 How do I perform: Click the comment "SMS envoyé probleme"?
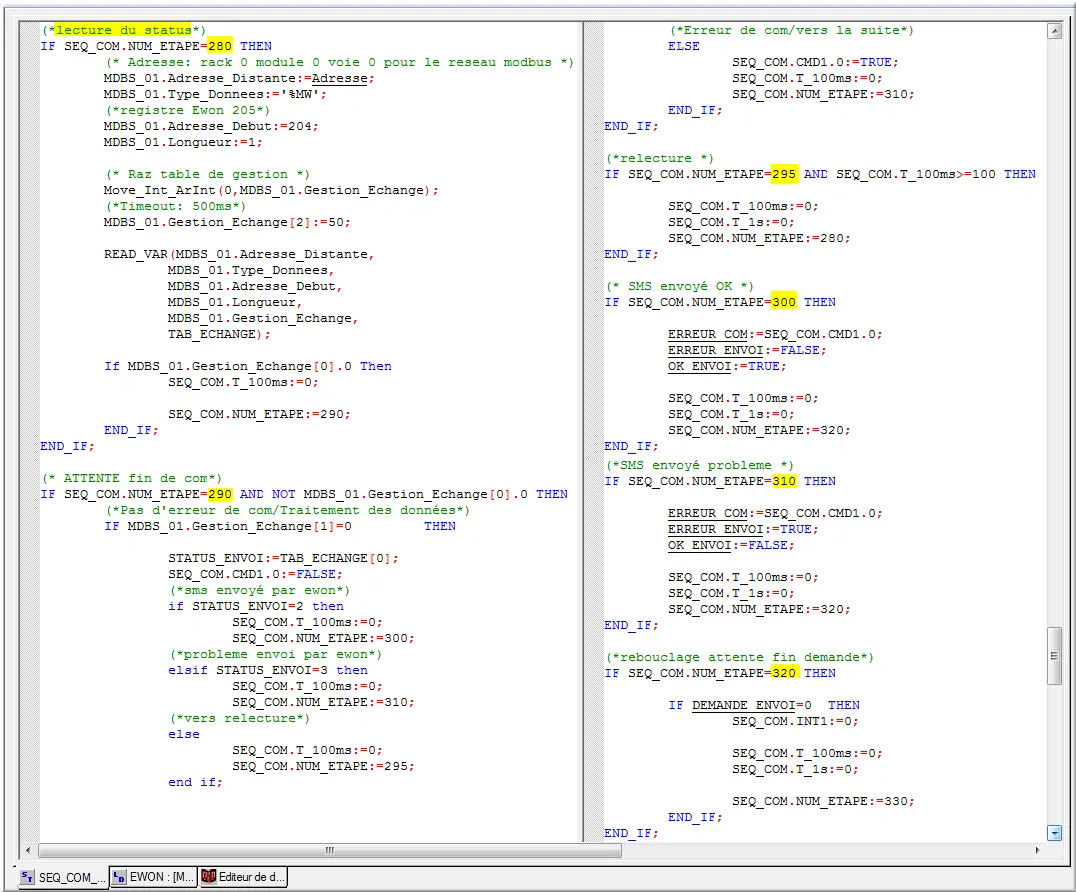(x=699, y=465)
